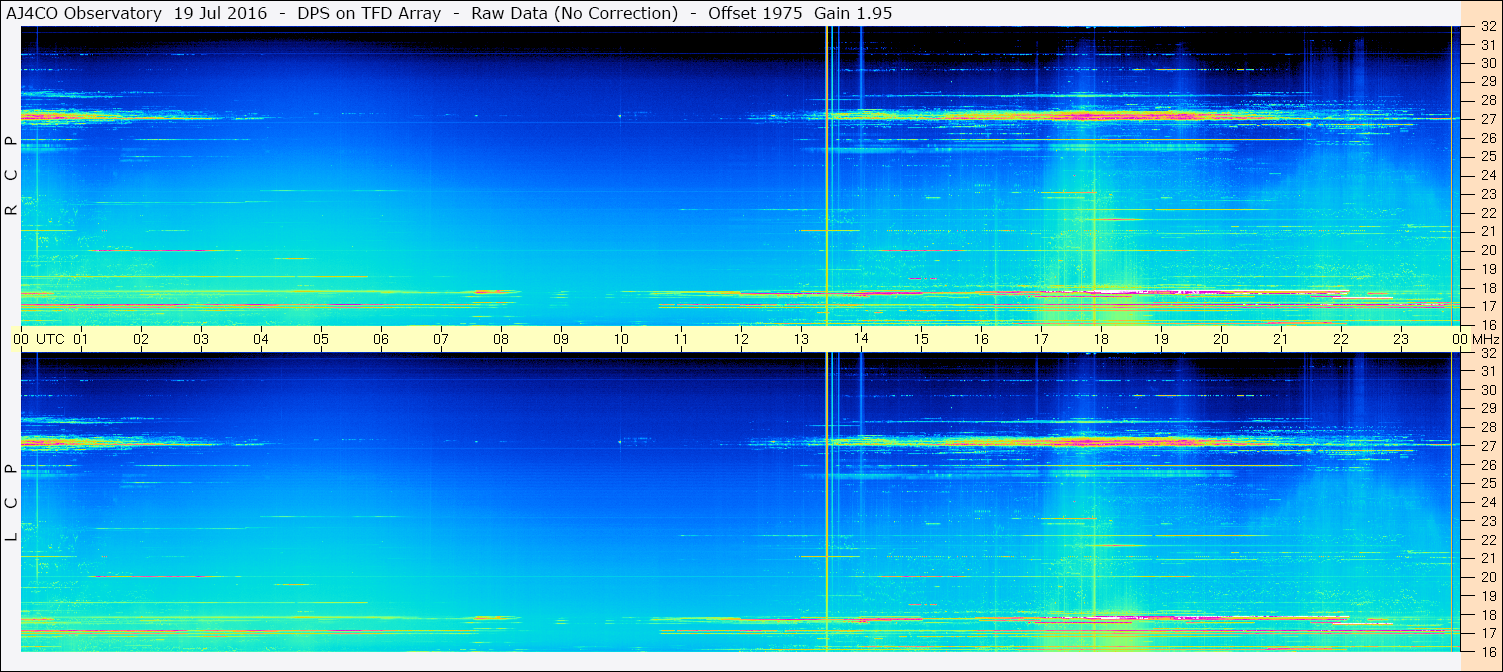Click the 'MHz' unit label
1503x672 pixels.
click(1485, 339)
